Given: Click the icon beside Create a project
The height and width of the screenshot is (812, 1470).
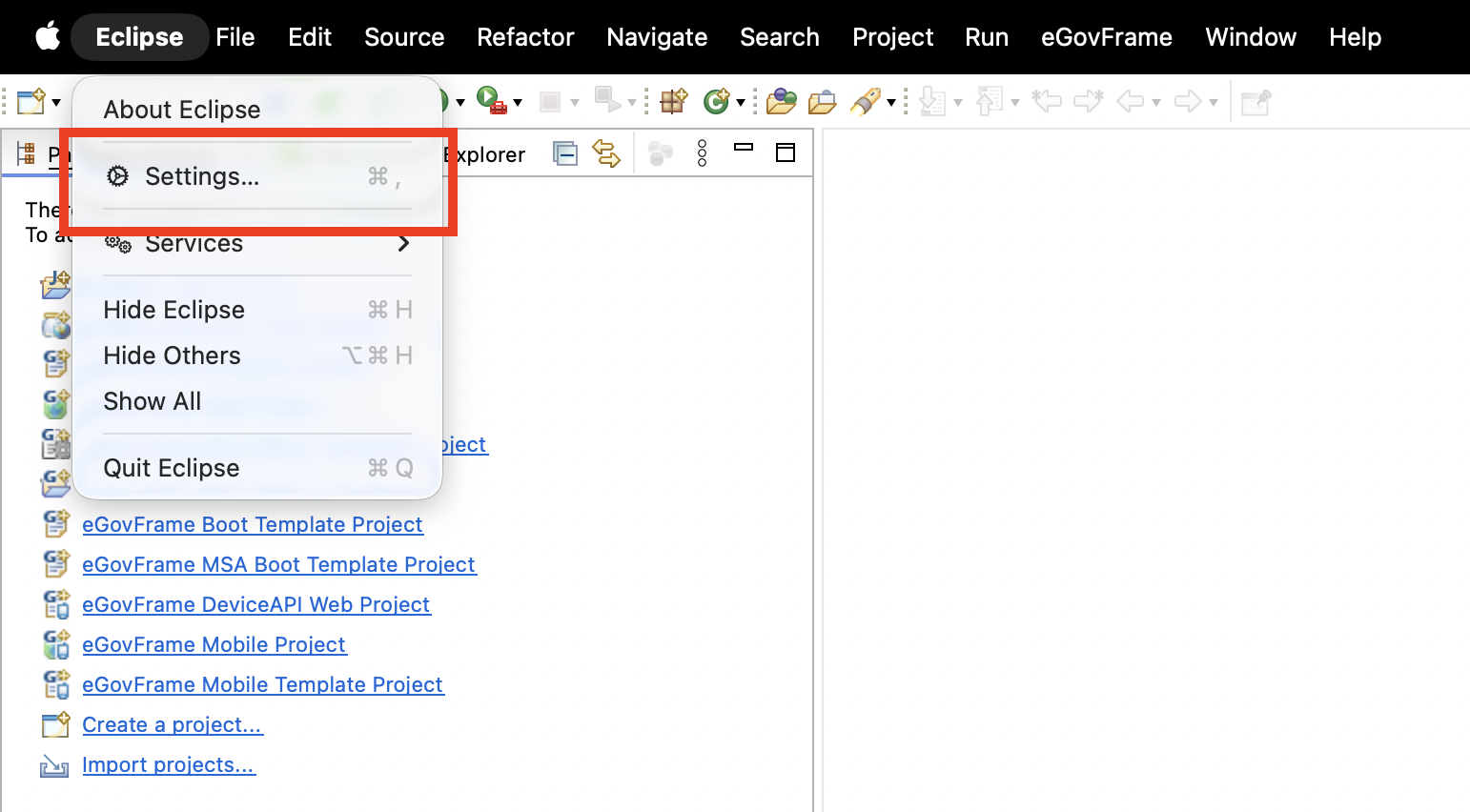Looking at the screenshot, I should [x=56, y=724].
